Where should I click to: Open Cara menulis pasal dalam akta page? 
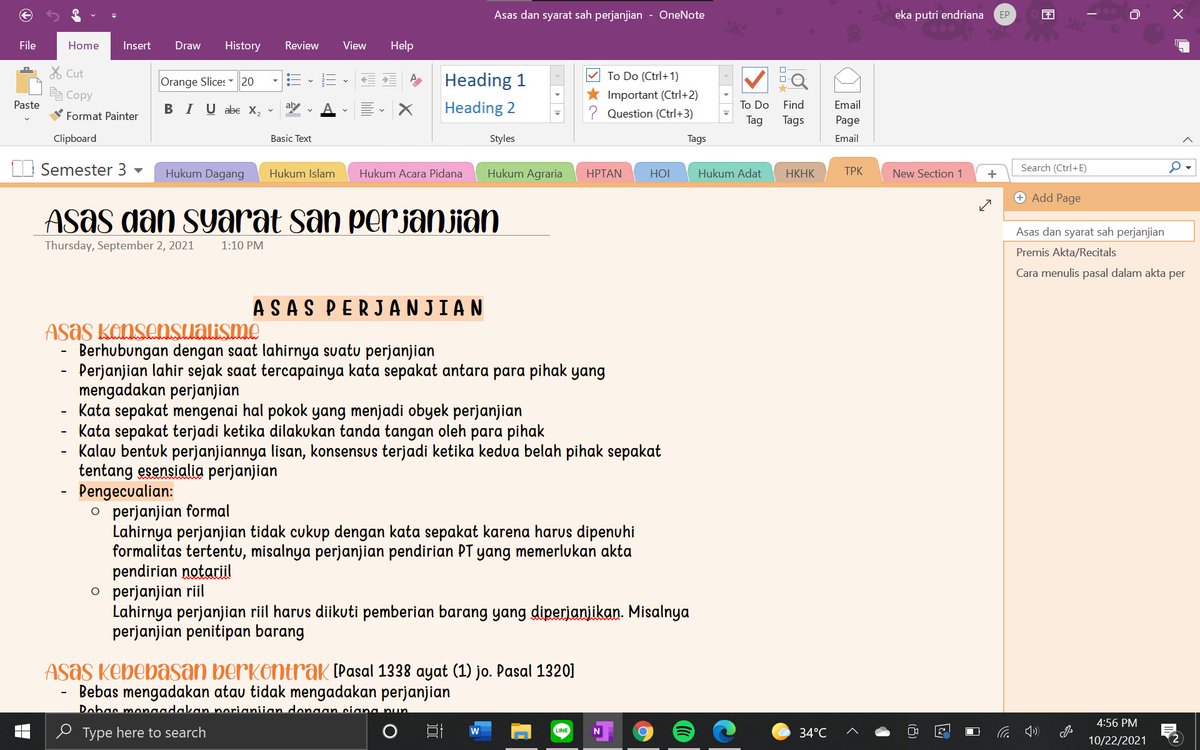tap(1100, 273)
